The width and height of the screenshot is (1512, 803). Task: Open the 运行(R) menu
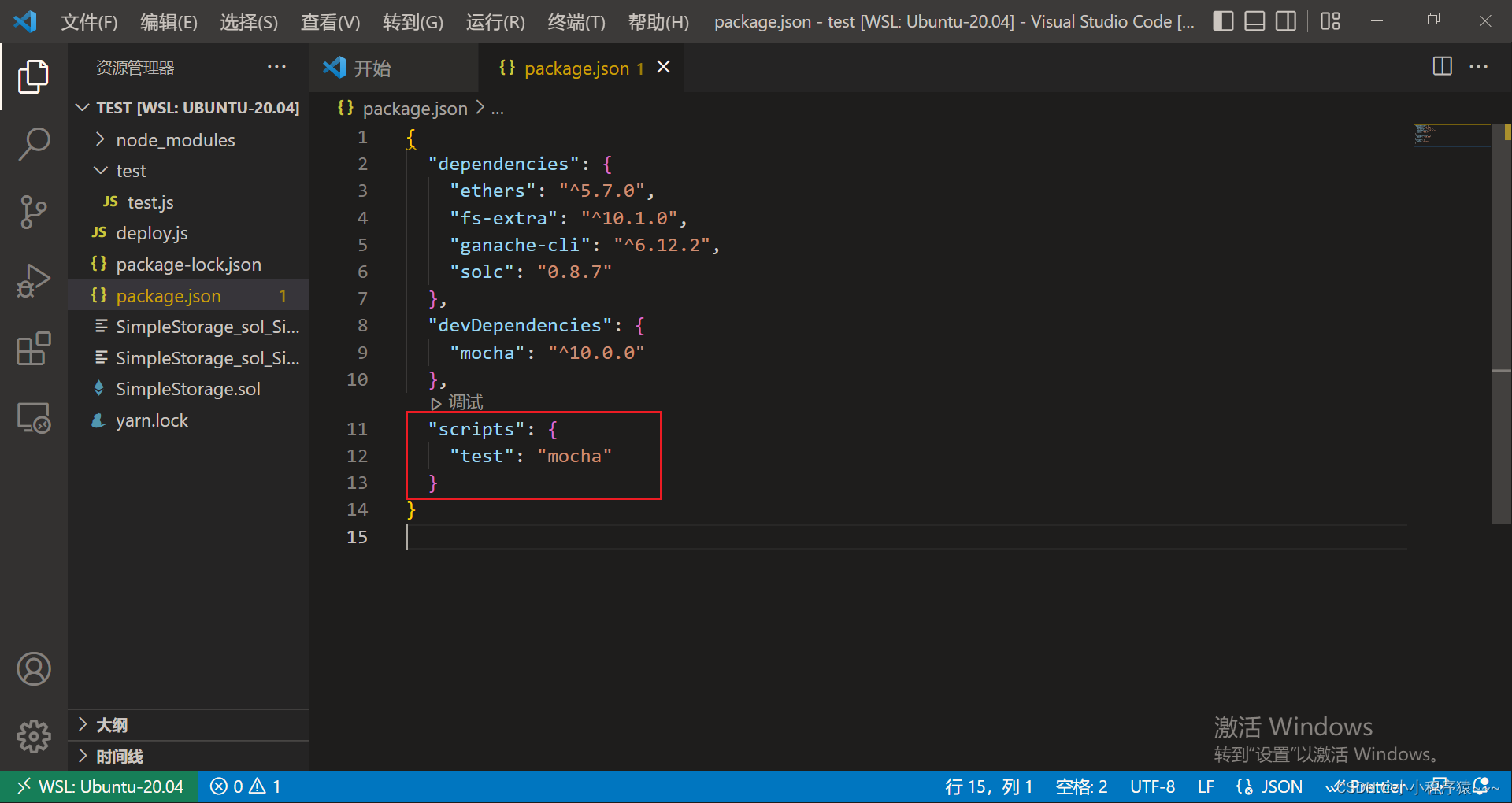click(x=495, y=22)
